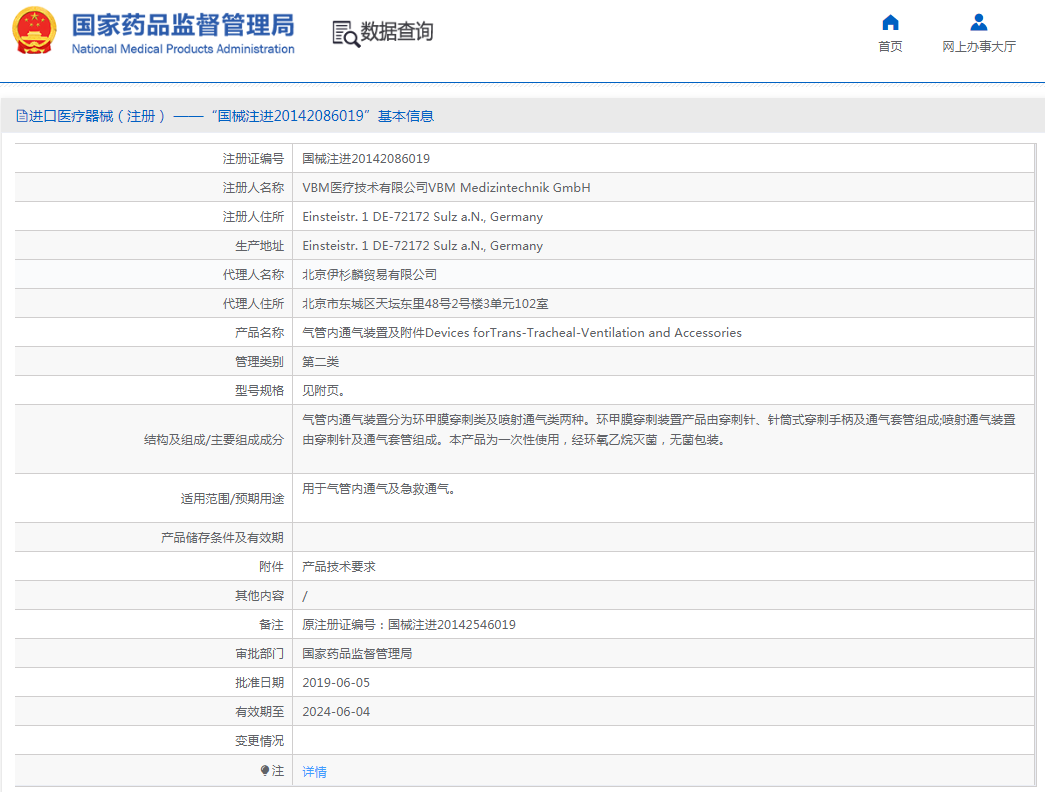1045x792 pixels.
Task: Click the 结构及组成/主要组成成分 label
Action: pyautogui.click(x=214, y=439)
